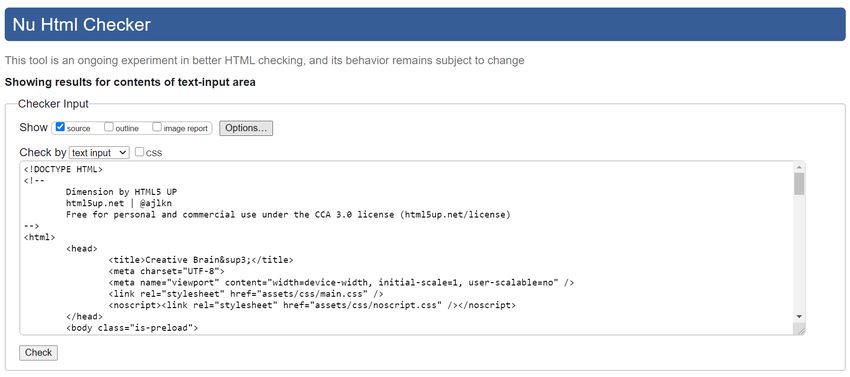Click the textarea scrollbar down arrow
The width and height of the screenshot is (850, 377).
point(799,316)
